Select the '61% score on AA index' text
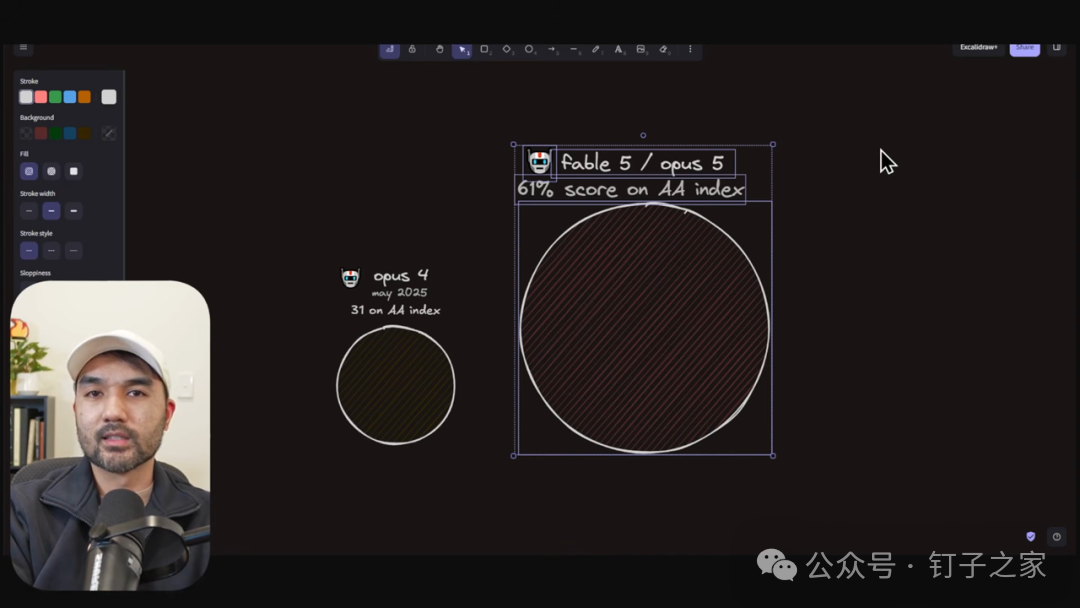 [630, 189]
